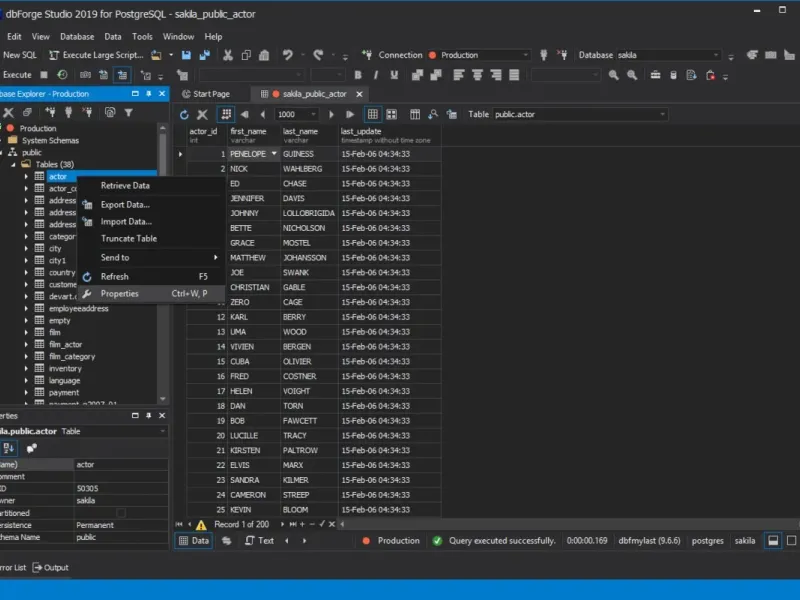Click Refresh in the context menu
Viewport: 800px width, 600px height.
pos(152,277)
